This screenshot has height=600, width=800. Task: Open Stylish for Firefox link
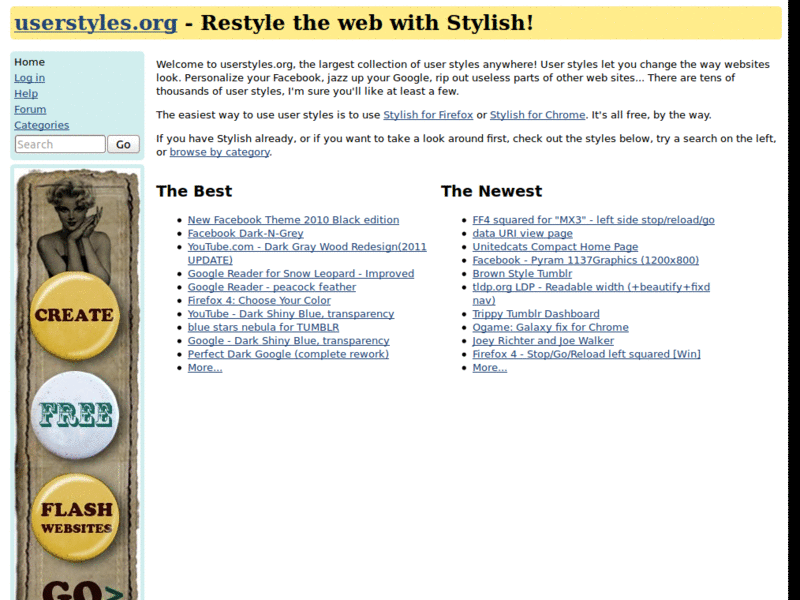click(428, 115)
